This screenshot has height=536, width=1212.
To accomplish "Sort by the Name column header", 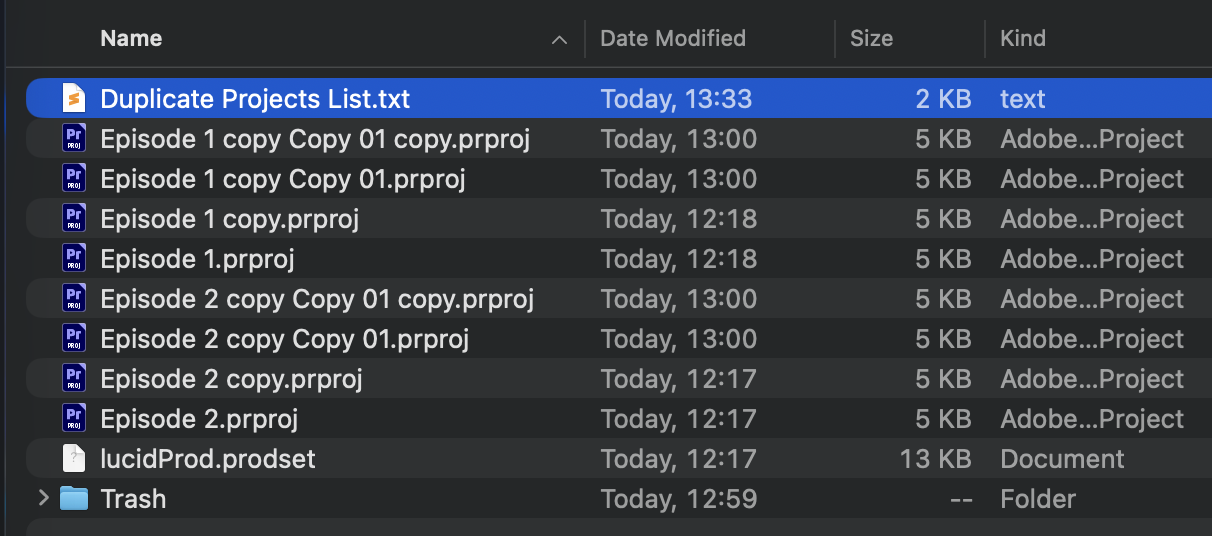I will pos(131,39).
